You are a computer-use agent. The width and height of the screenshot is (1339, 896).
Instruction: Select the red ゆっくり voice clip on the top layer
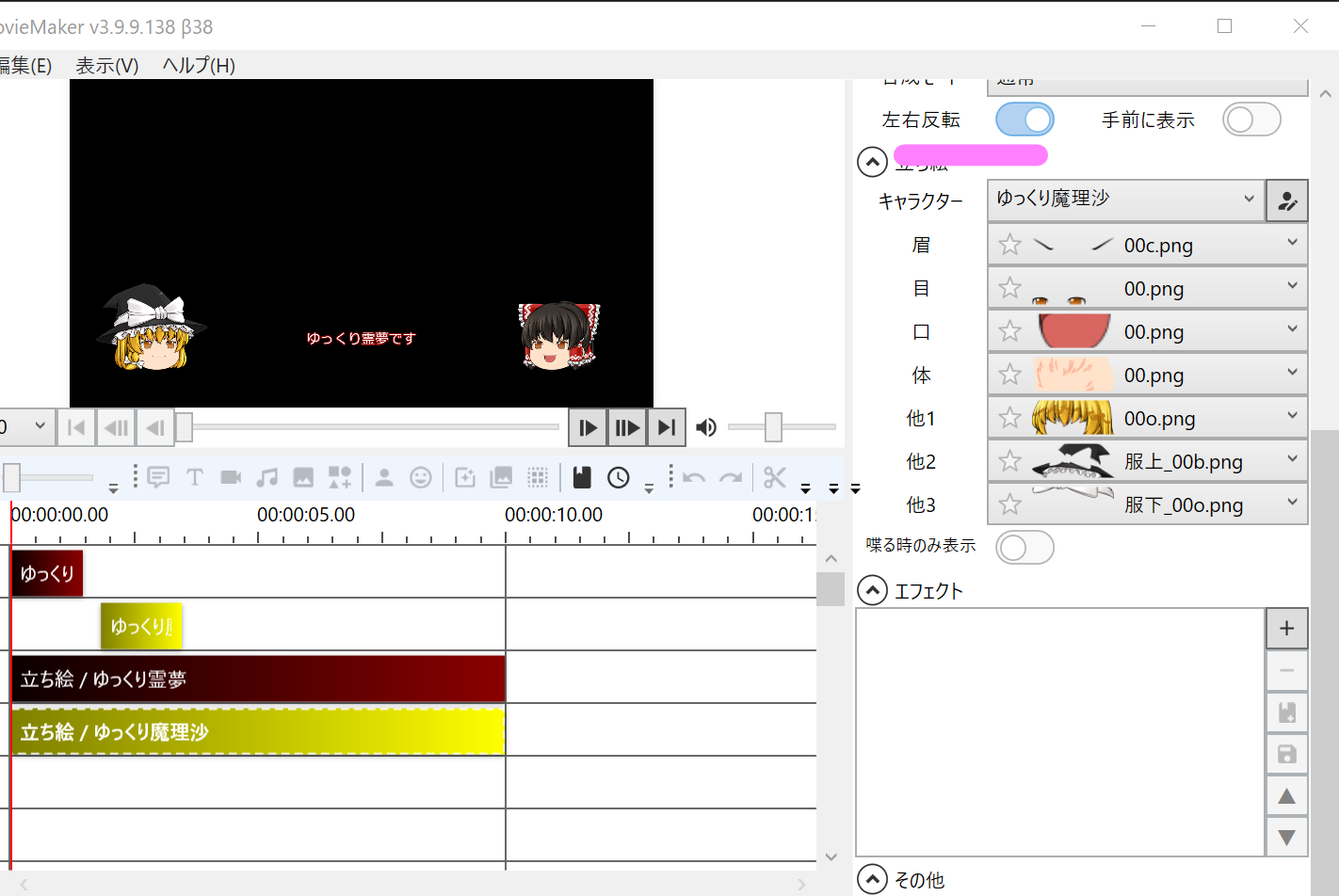point(47,573)
